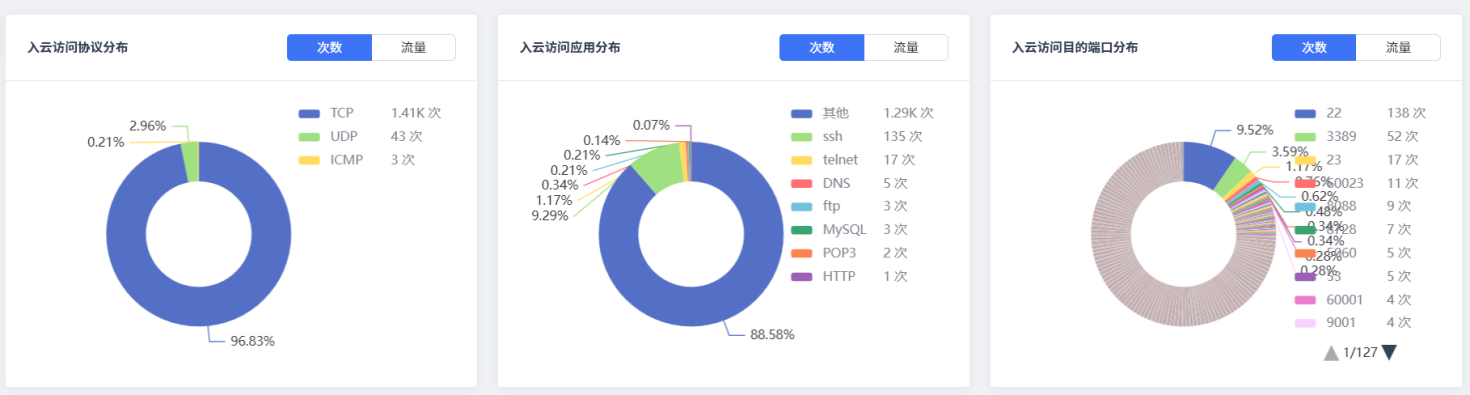Click telnet legend icon

point(801,160)
